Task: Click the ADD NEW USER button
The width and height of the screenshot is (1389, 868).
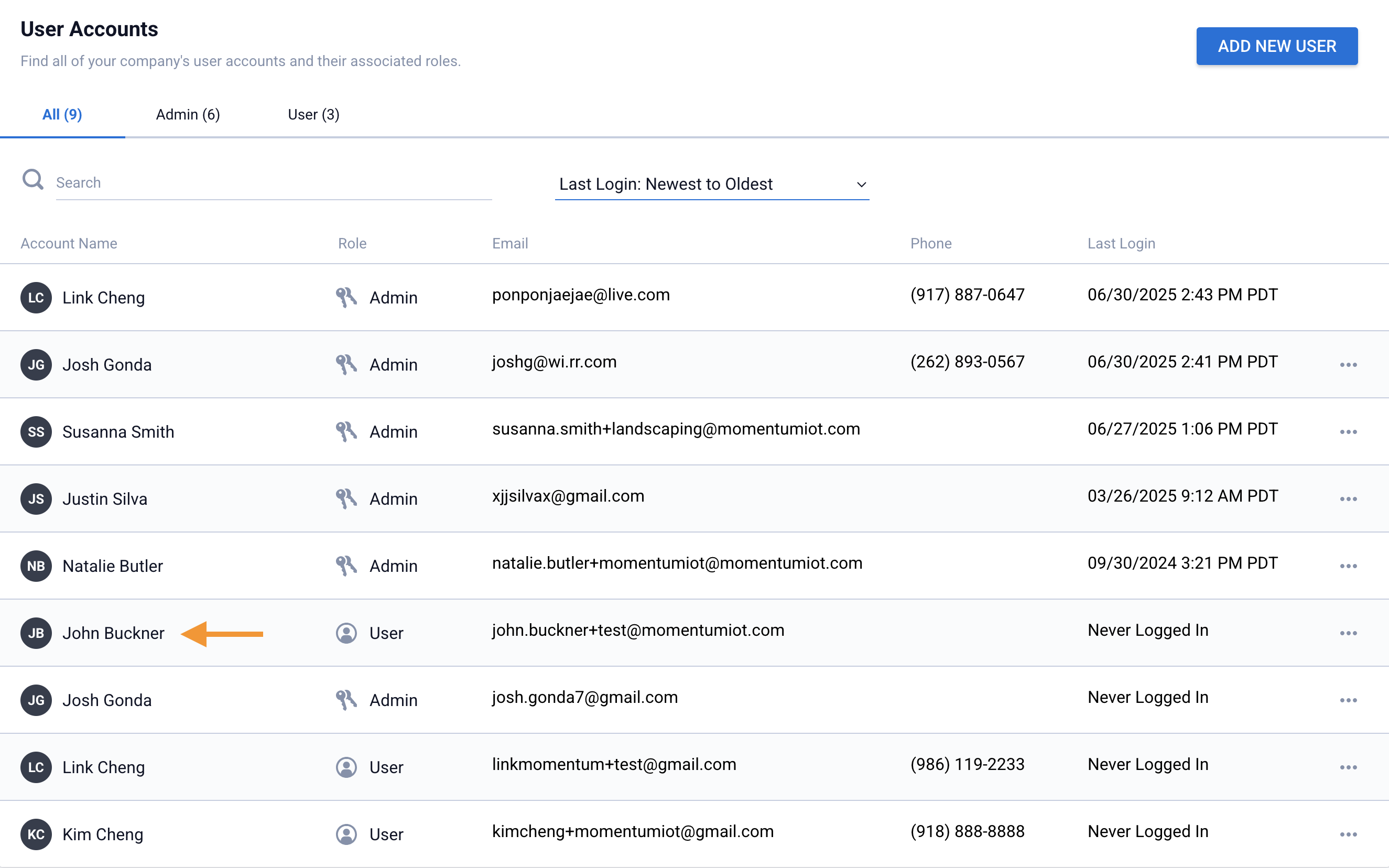Action: (1276, 46)
